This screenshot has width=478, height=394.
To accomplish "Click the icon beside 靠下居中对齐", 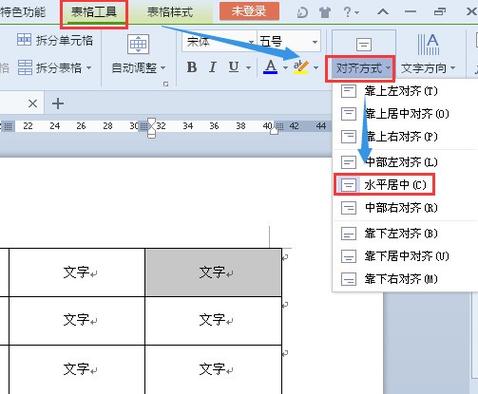I will point(348,256).
